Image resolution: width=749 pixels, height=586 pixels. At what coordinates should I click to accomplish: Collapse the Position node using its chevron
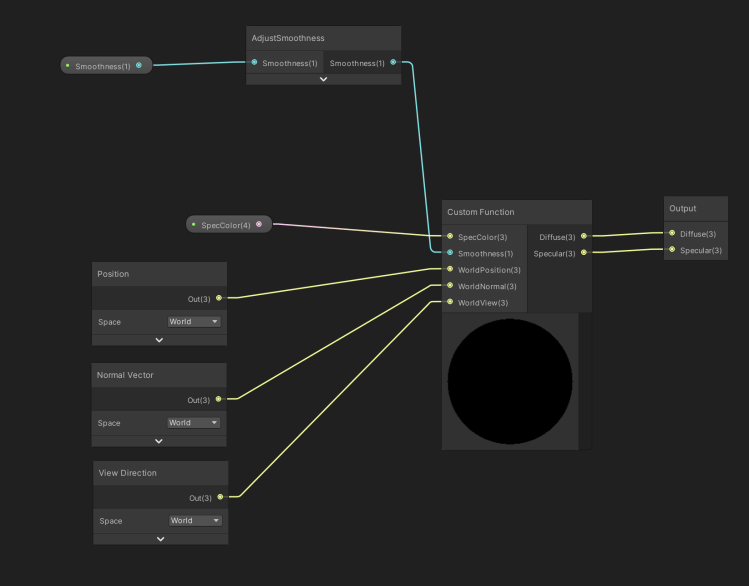tap(159, 340)
